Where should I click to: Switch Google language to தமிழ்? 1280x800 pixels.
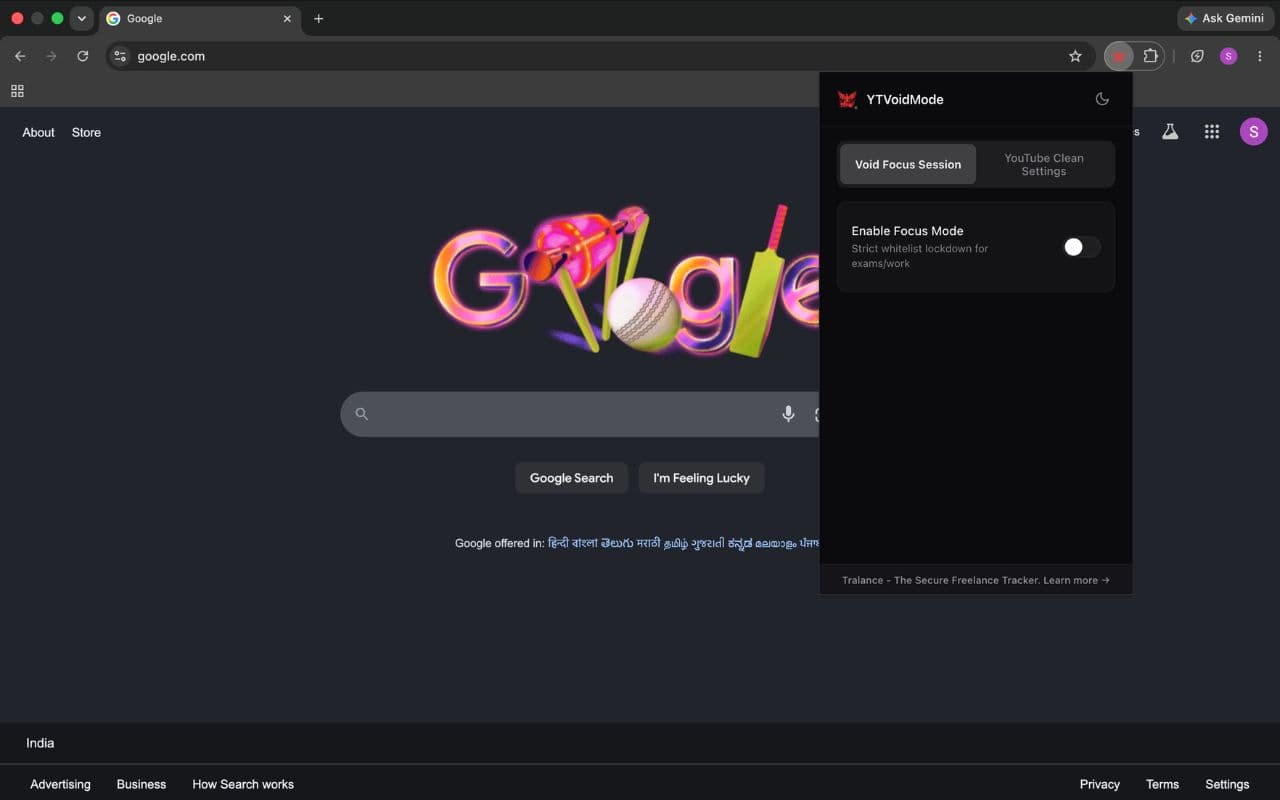point(676,543)
